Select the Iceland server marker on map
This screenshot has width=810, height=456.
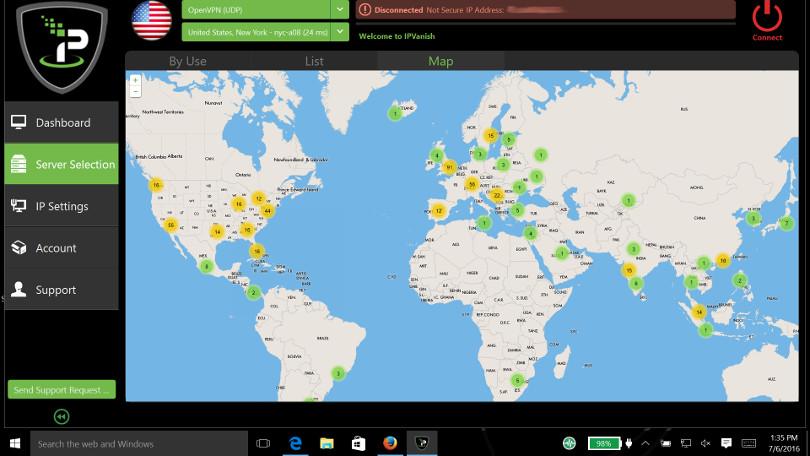click(395, 114)
